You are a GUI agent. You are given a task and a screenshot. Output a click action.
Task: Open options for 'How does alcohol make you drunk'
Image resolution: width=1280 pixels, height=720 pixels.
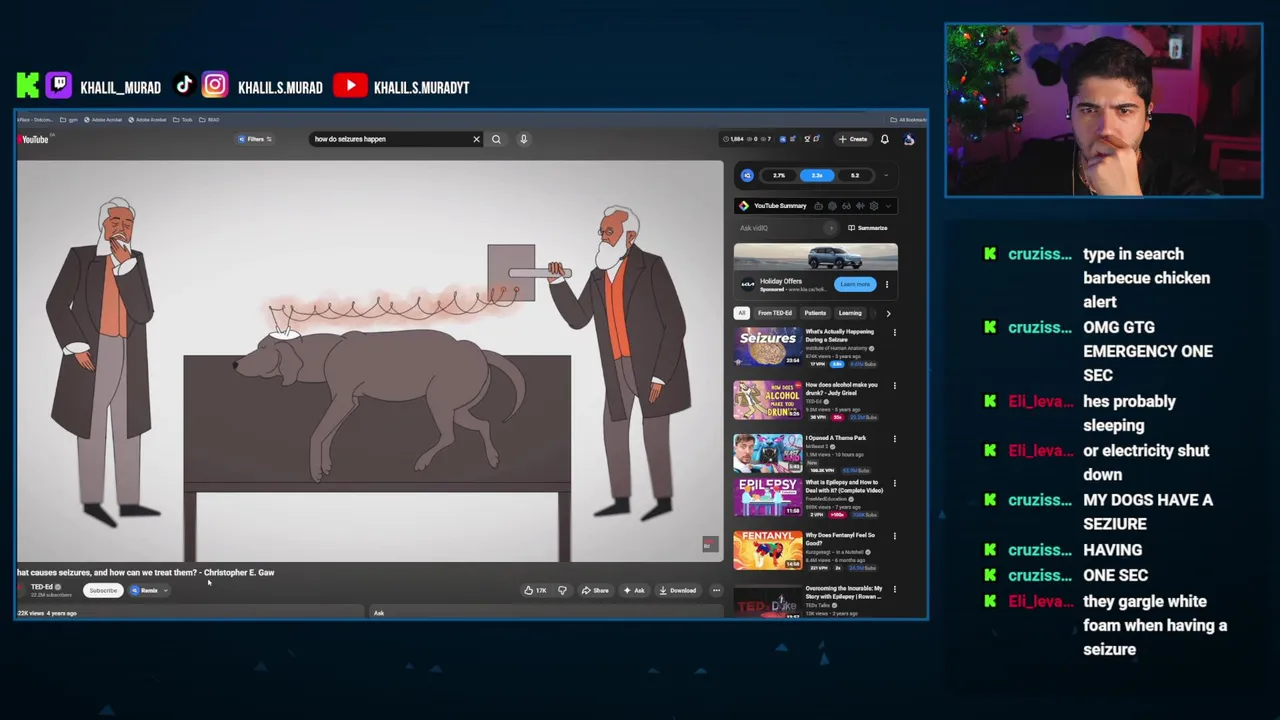pyautogui.click(x=894, y=385)
